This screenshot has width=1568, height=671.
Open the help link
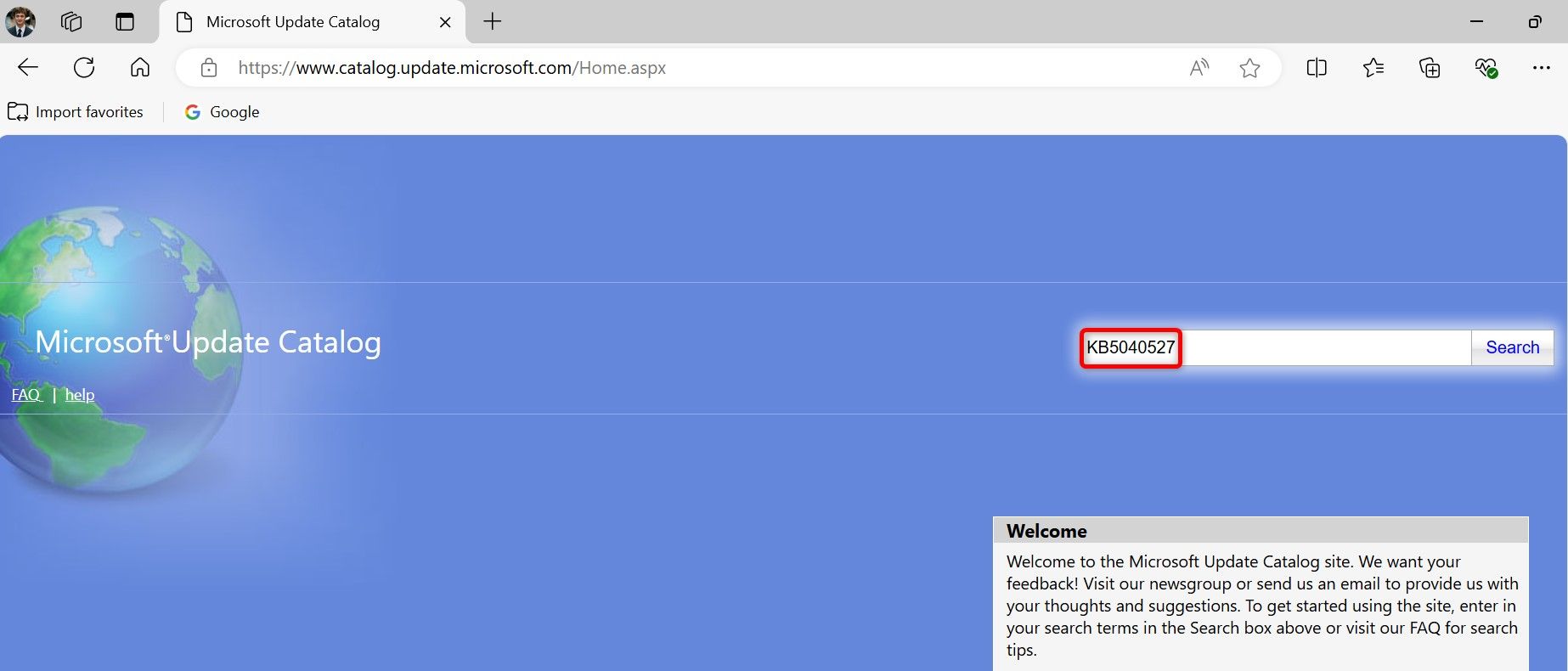(x=80, y=395)
